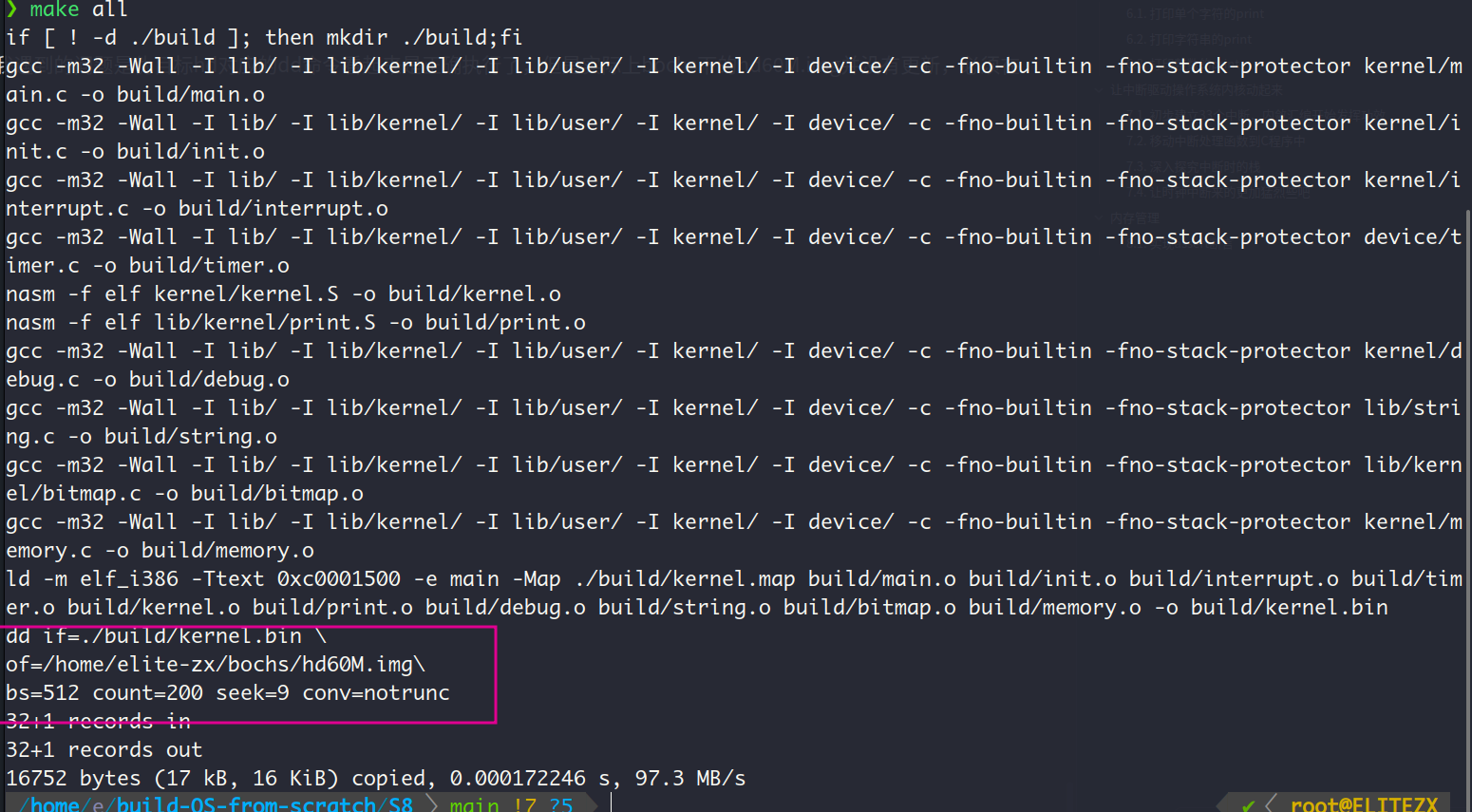Click the ld -m elf_i386 linker command
1472x812 pixels.
734,594
